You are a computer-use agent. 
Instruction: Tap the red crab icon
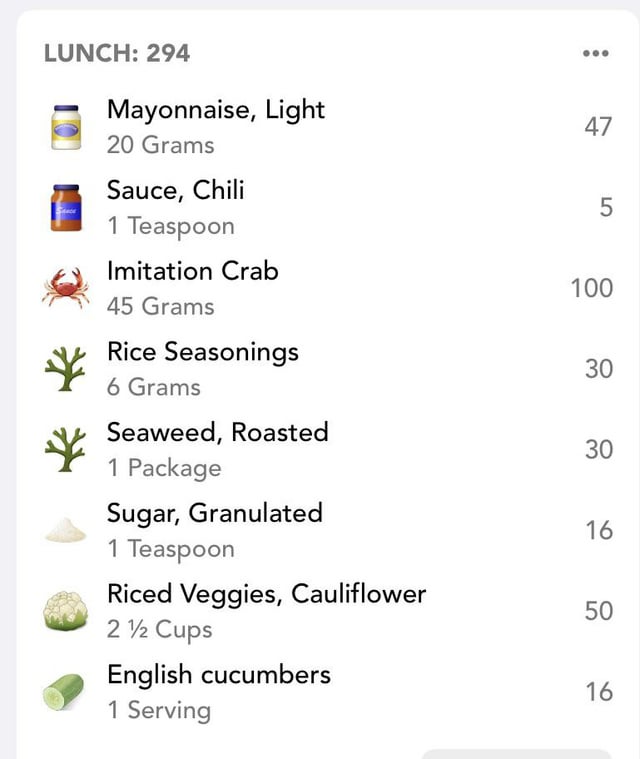pyautogui.click(x=65, y=288)
